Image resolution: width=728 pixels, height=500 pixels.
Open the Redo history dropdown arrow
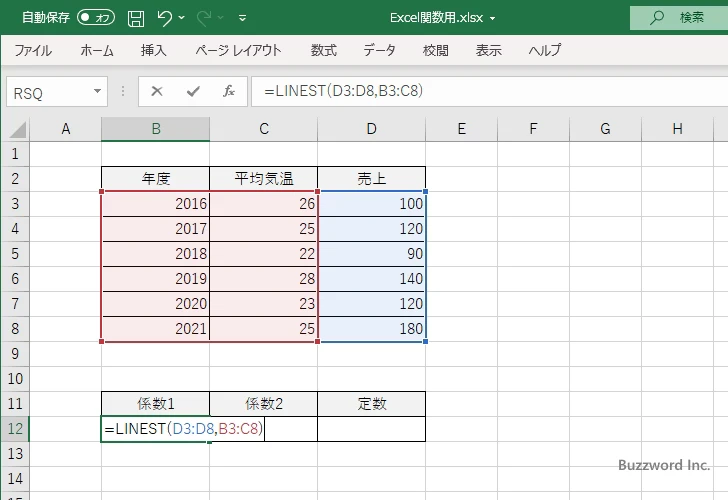pos(221,18)
